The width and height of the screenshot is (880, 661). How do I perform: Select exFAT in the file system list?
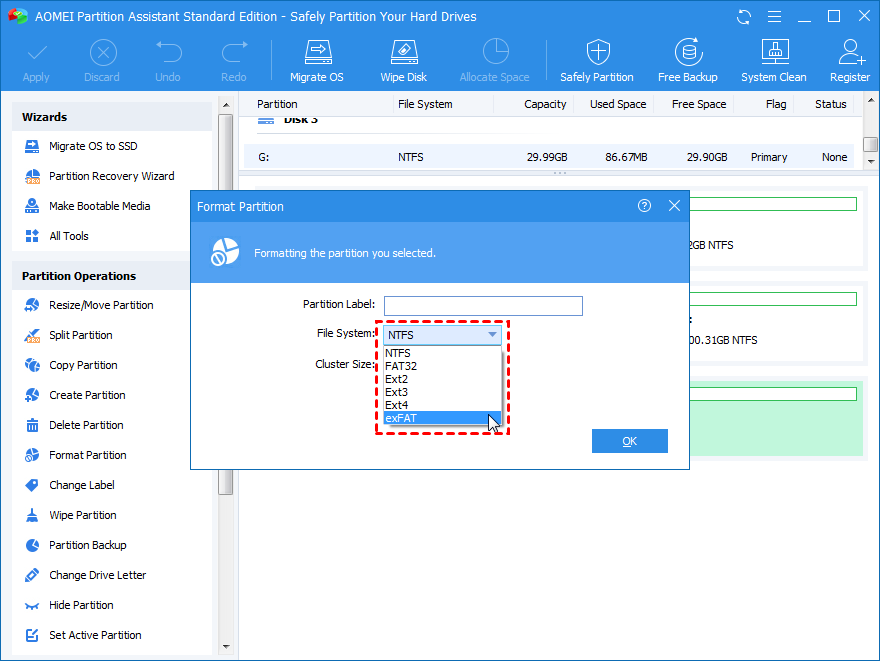(442, 418)
